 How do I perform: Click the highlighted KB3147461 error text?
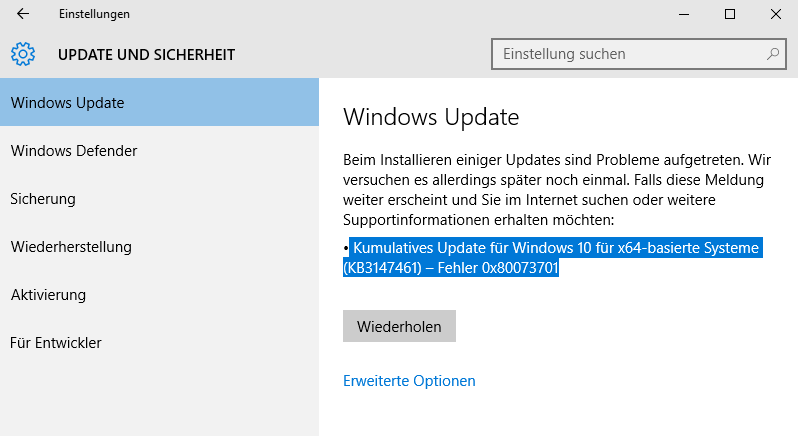[553, 257]
